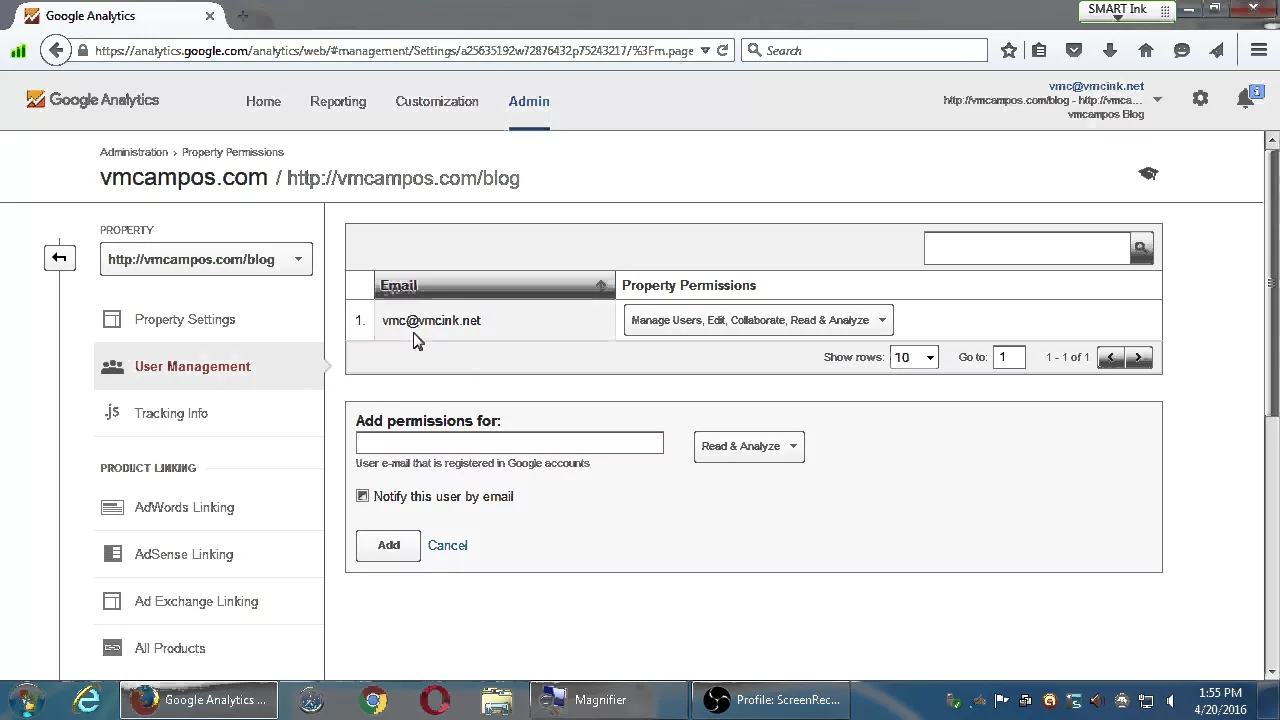Launch Opera from the taskbar

click(435, 700)
